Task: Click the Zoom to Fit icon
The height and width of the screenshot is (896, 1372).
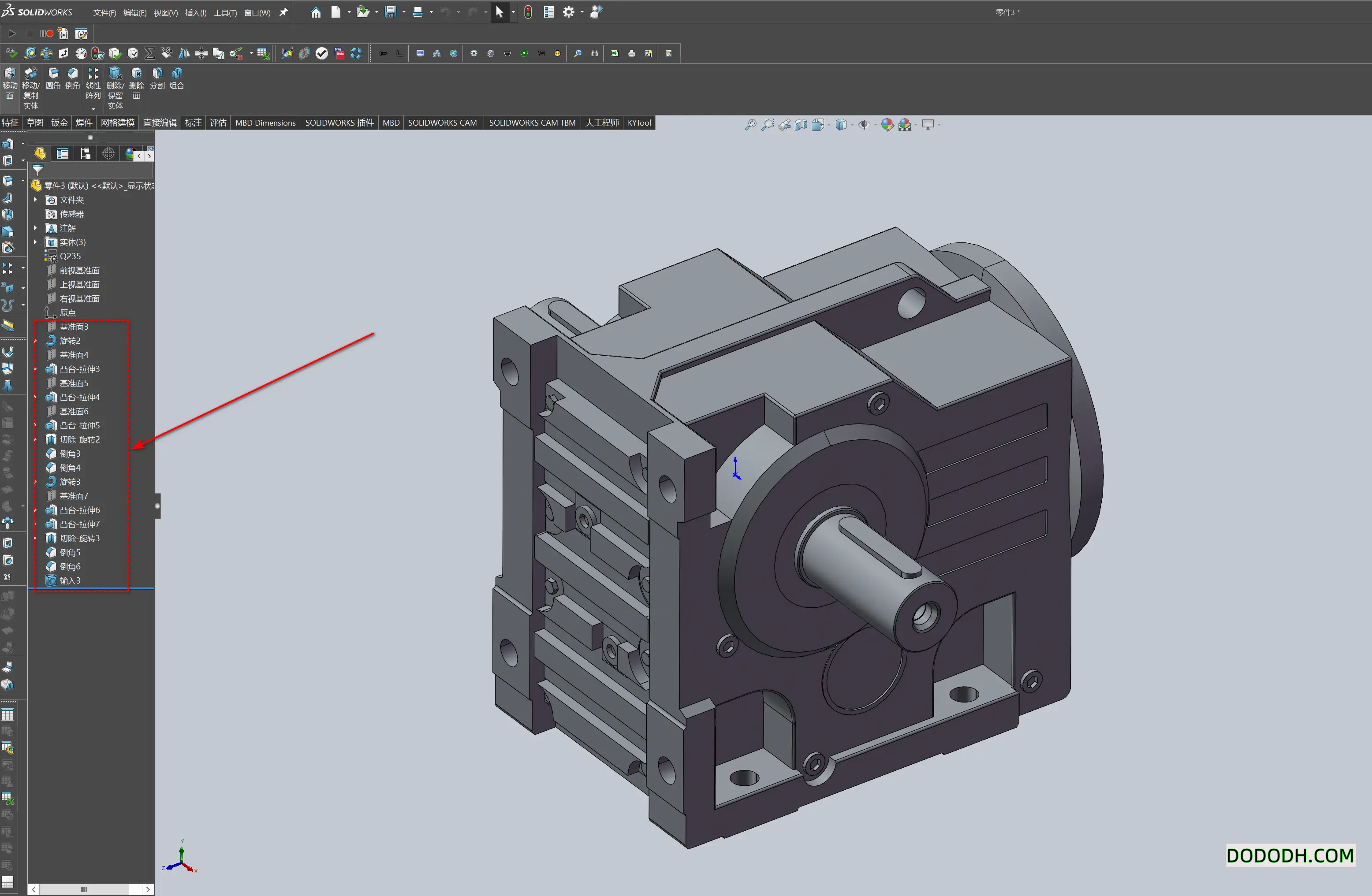Action: click(x=751, y=124)
